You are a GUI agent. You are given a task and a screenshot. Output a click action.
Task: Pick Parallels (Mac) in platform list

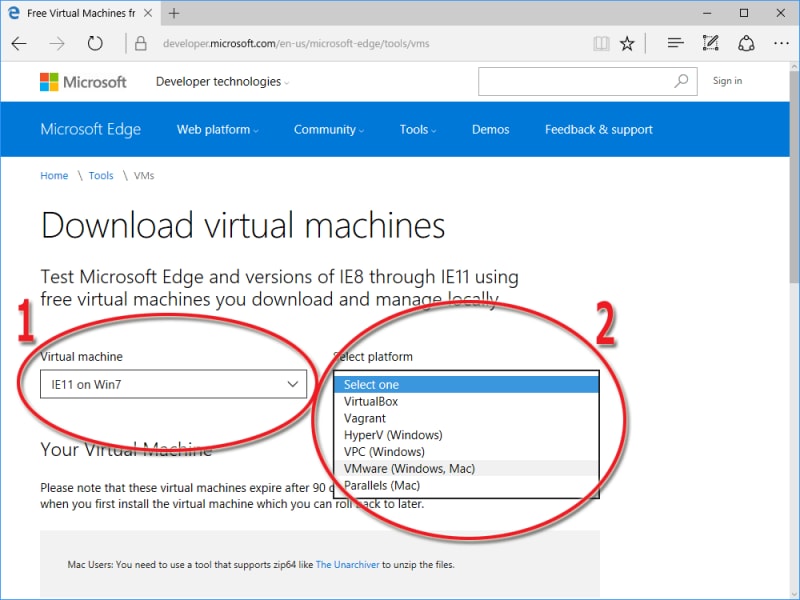[382, 485]
